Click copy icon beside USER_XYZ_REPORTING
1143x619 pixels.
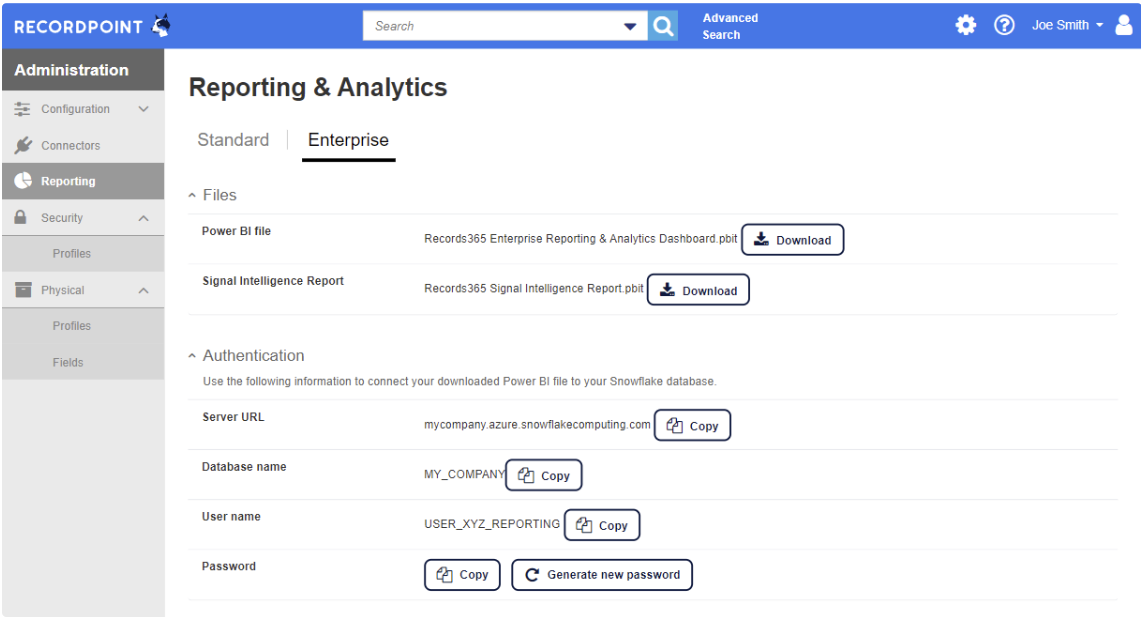point(584,525)
